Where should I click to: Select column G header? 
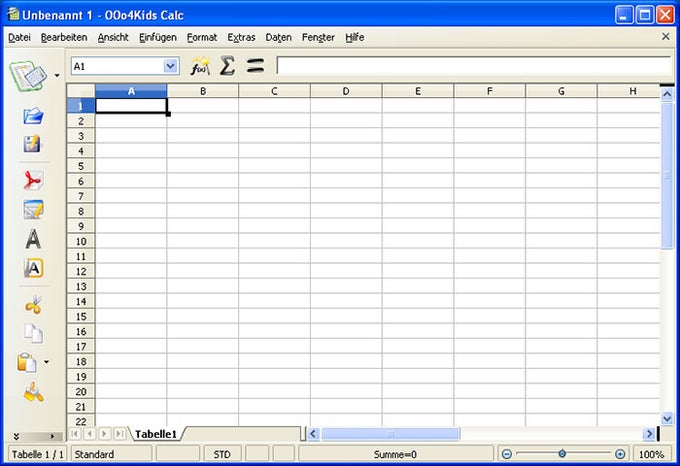point(561,91)
